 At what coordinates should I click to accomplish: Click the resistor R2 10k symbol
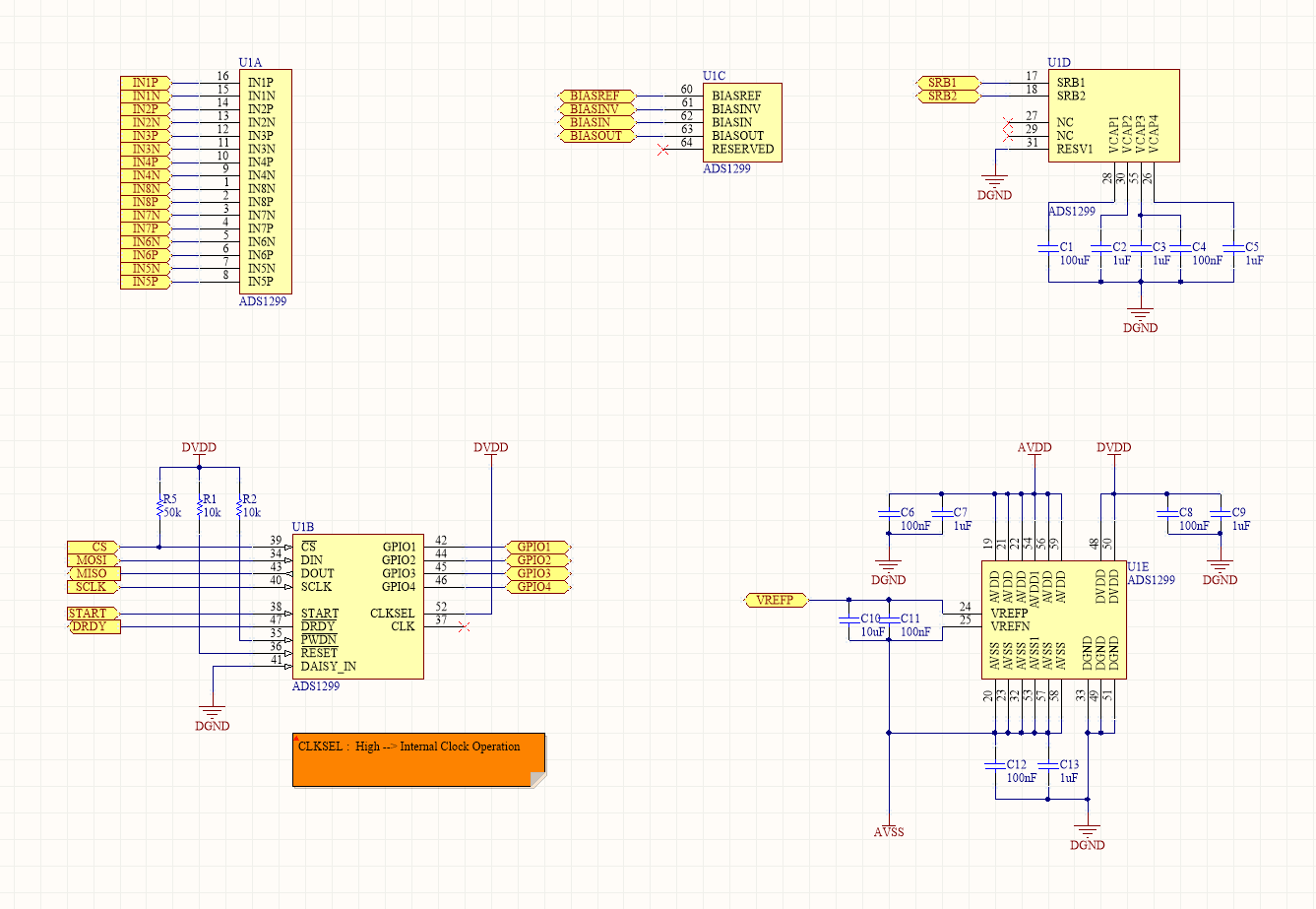coord(240,505)
